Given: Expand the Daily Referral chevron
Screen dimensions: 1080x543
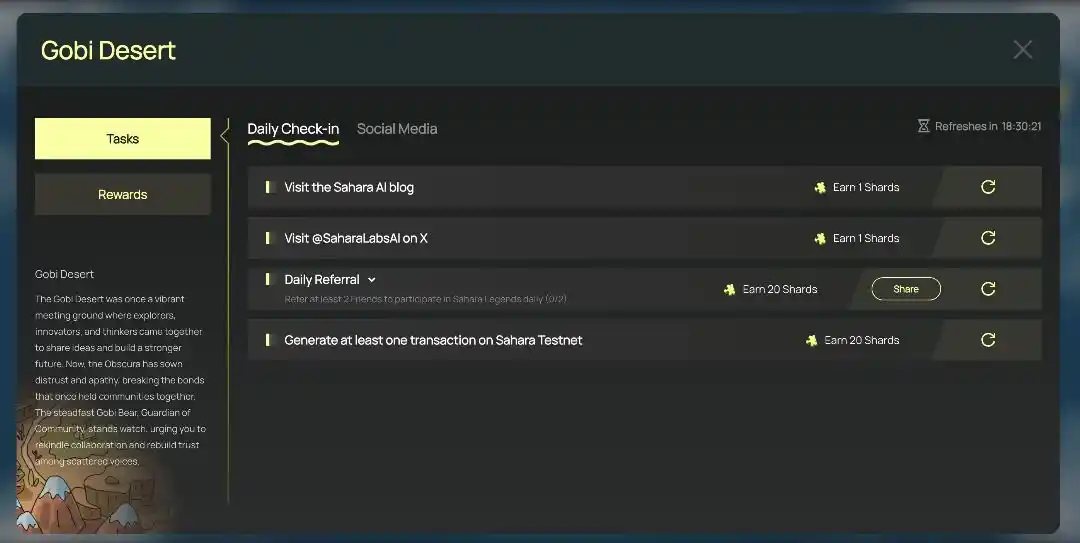Looking at the screenshot, I should (371, 280).
